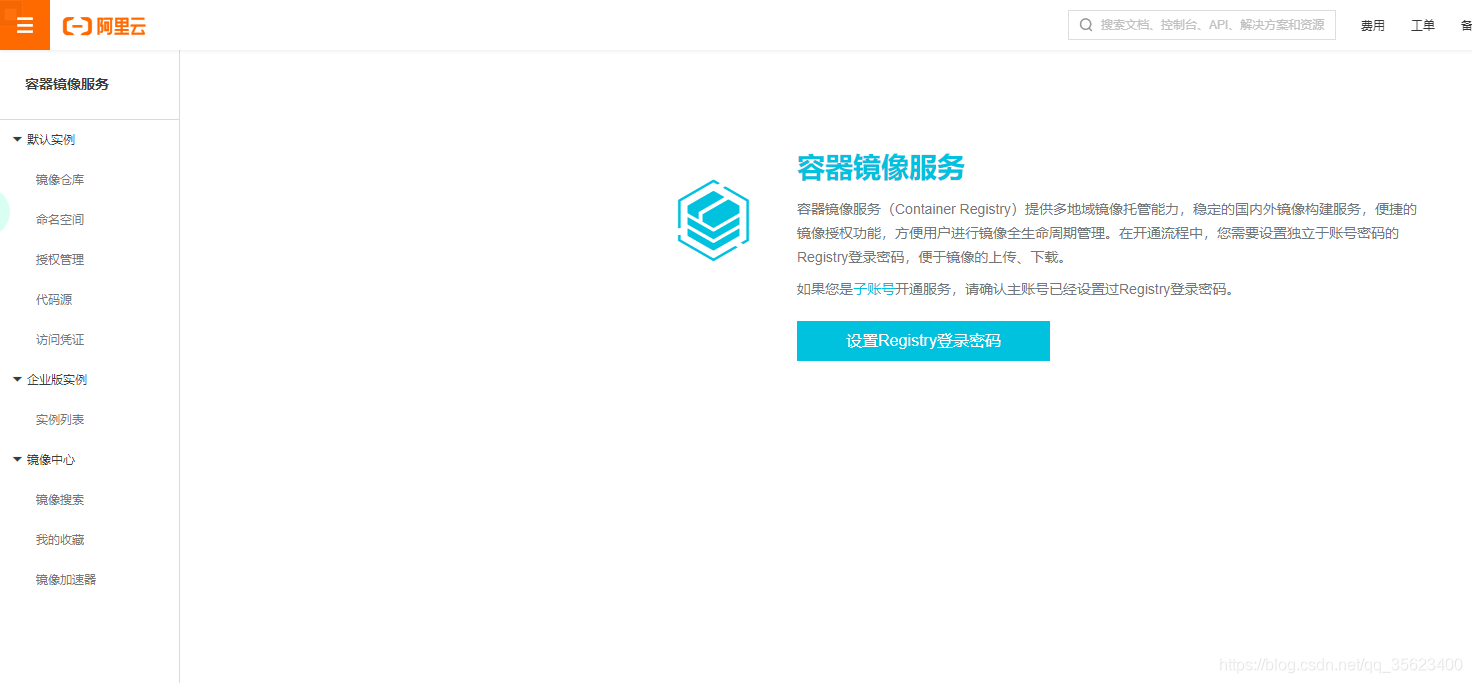Open the hamburger menu in top-left corner
Image resolution: width=1472 pixels, height=683 pixels.
(x=24, y=24)
